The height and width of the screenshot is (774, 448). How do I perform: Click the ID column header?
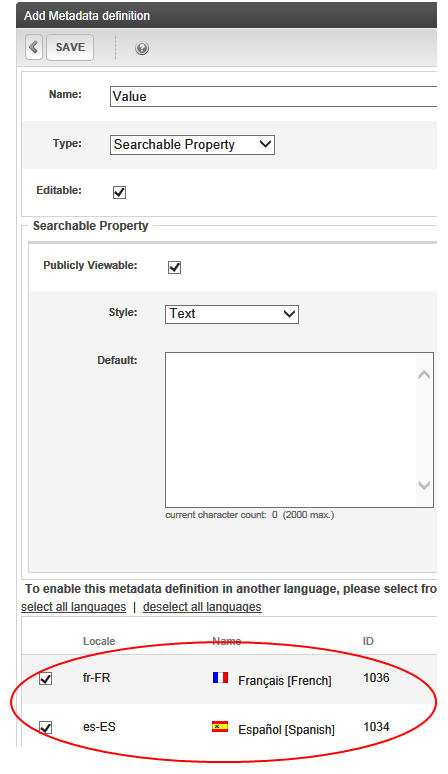tap(368, 641)
